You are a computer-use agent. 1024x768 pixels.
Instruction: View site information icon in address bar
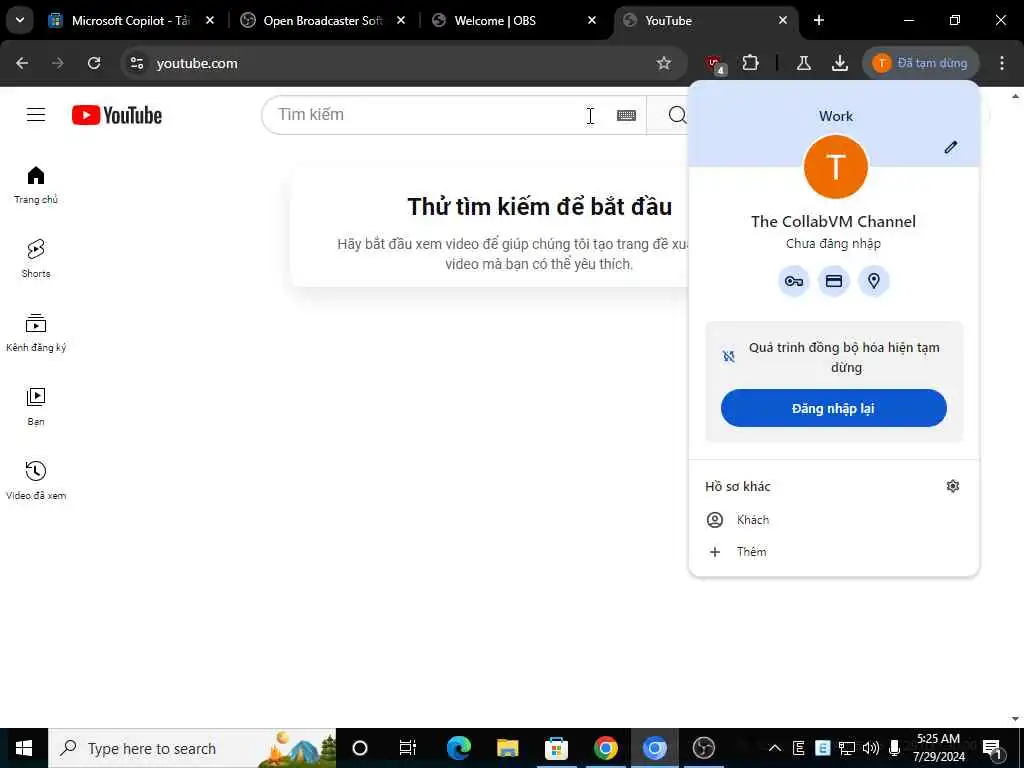click(136, 63)
